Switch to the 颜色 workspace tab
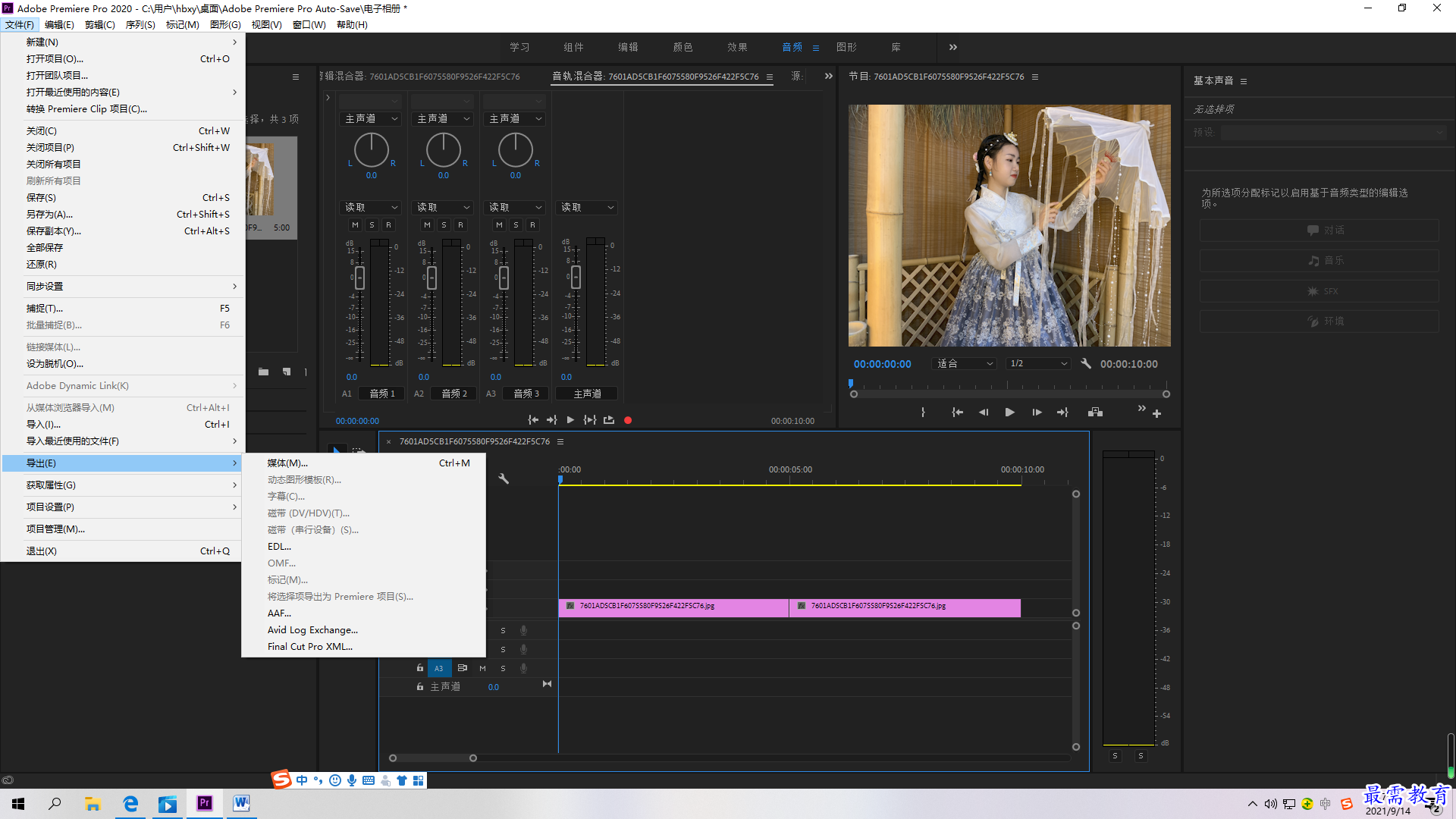This screenshot has width=1456, height=819. tap(682, 47)
